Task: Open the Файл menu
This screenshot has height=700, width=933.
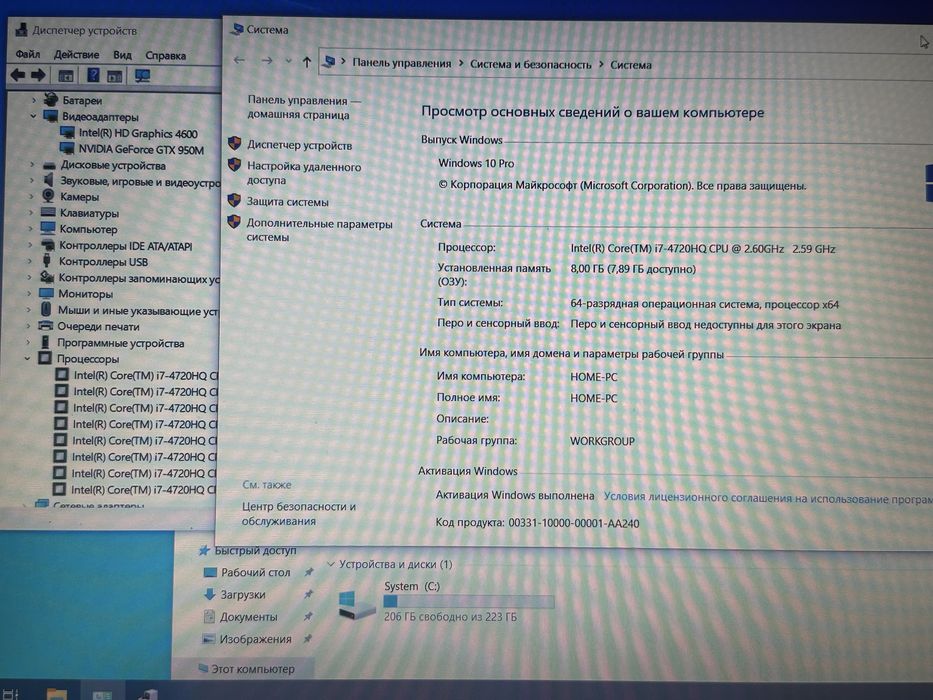Action: (x=27, y=55)
